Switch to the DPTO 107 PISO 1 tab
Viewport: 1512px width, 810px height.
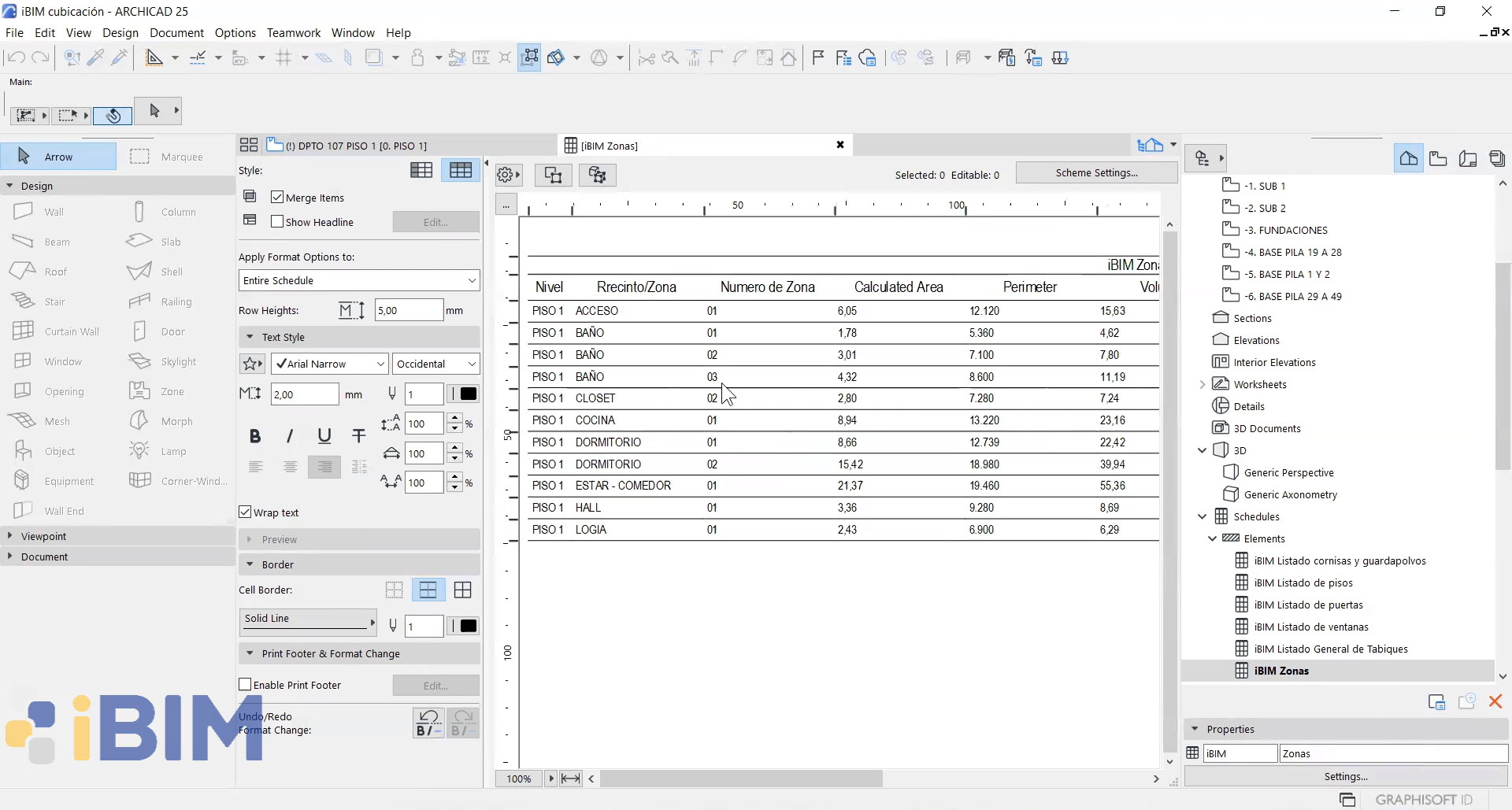pos(354,146)
